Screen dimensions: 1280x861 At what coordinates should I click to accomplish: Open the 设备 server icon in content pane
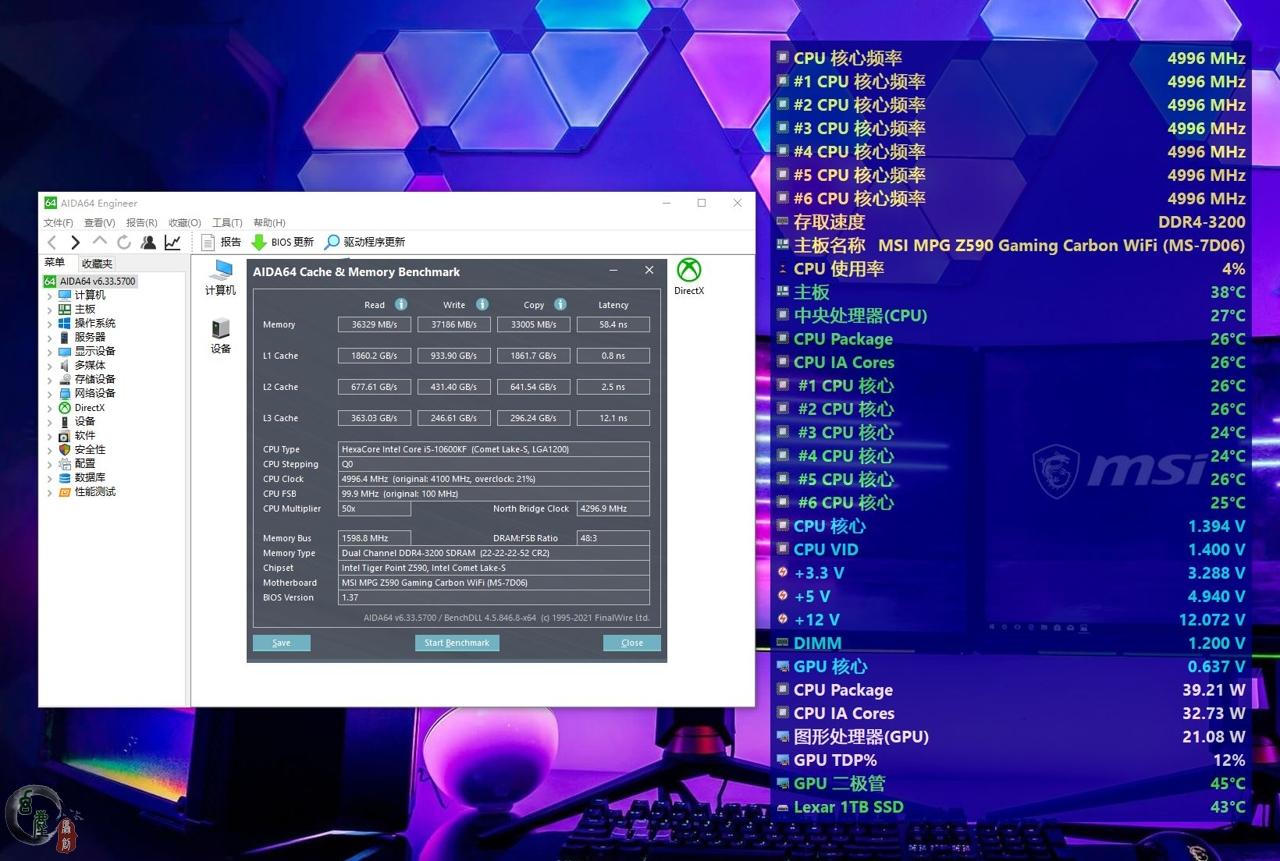click(x=220, y=335)
